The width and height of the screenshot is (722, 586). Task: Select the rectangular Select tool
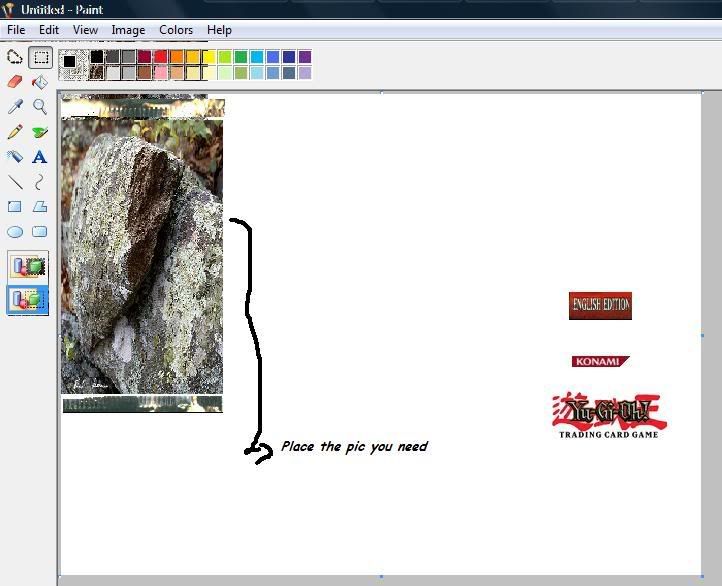[40, 57]
